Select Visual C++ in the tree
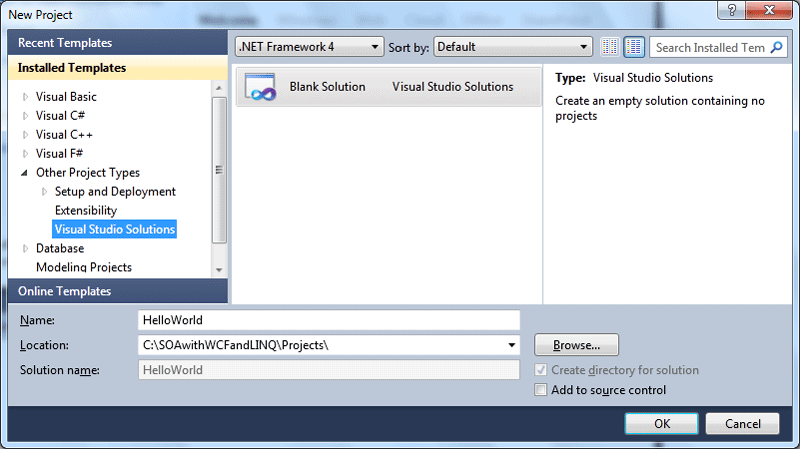The image size is (800, 449). click(x=64, y=135)
